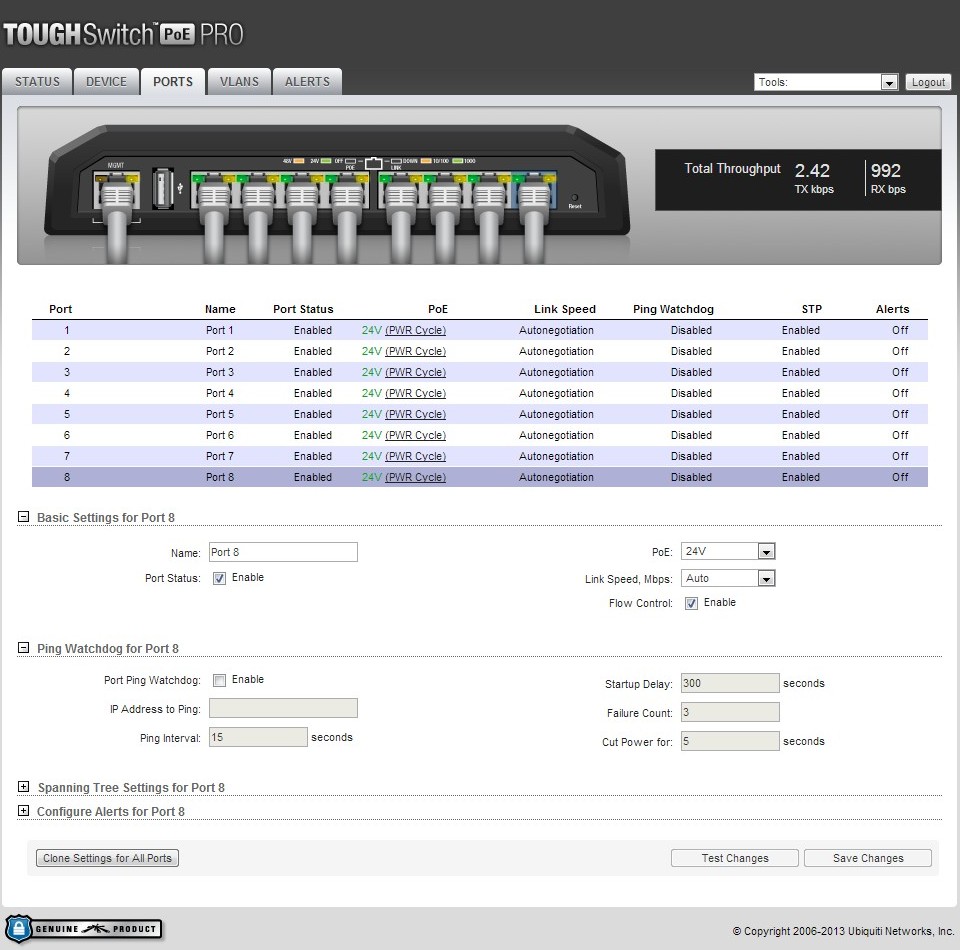Switch to the STATUS tab
This screenshot has width=960, height=950.
pos(37,81)
